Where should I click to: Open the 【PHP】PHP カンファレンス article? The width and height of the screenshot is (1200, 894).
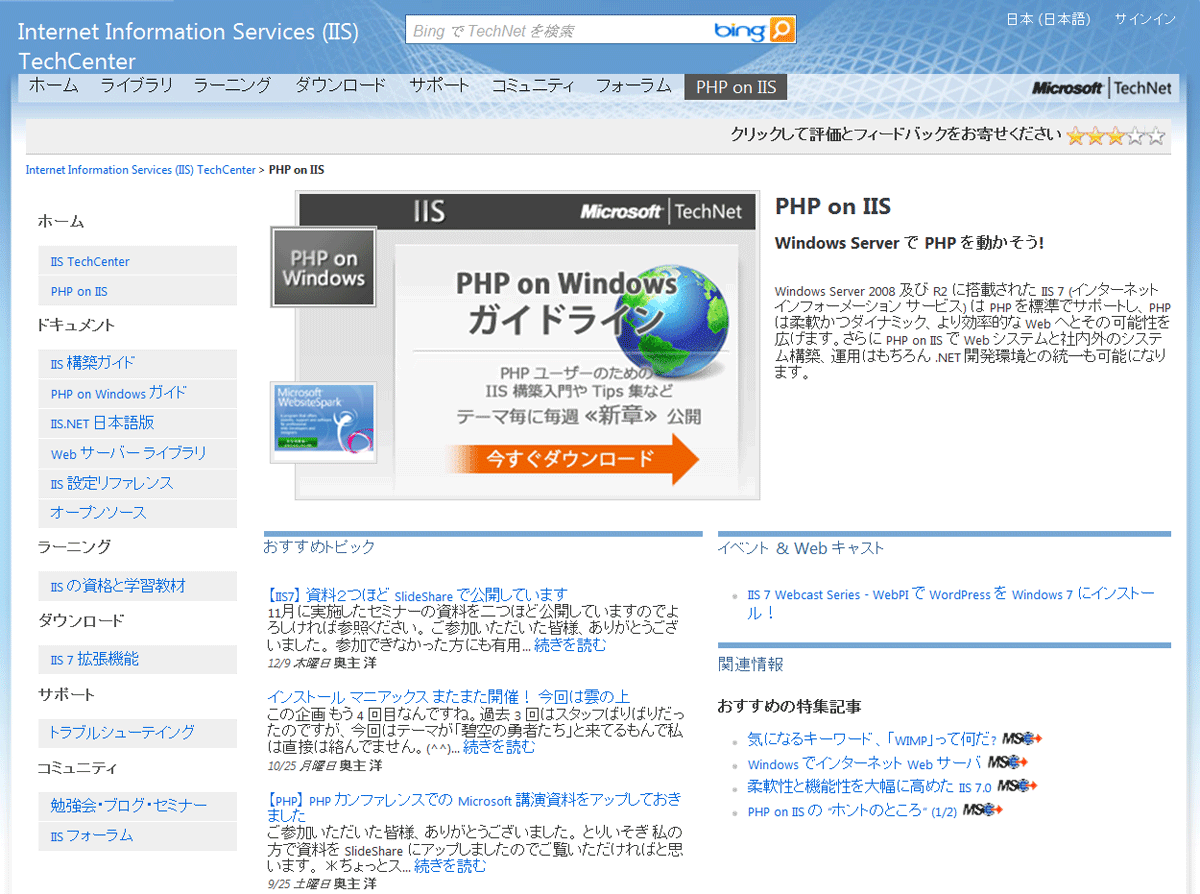(474, 807)
